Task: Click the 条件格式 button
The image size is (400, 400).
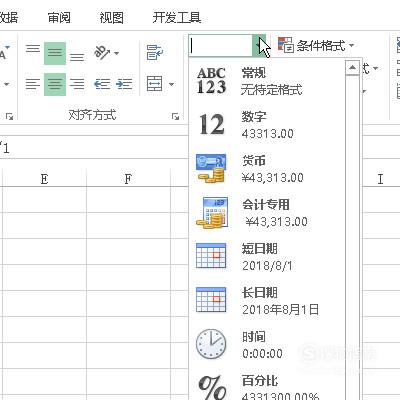Action: [315, 45]
